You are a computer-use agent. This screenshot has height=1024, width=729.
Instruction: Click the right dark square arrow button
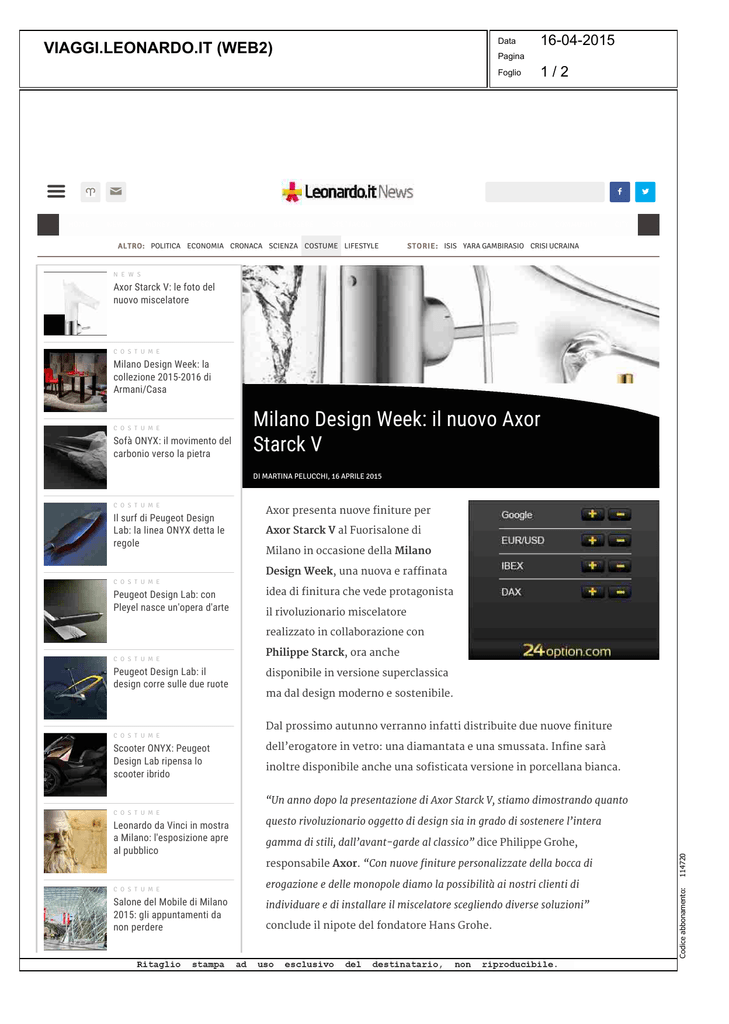[648, 225]
